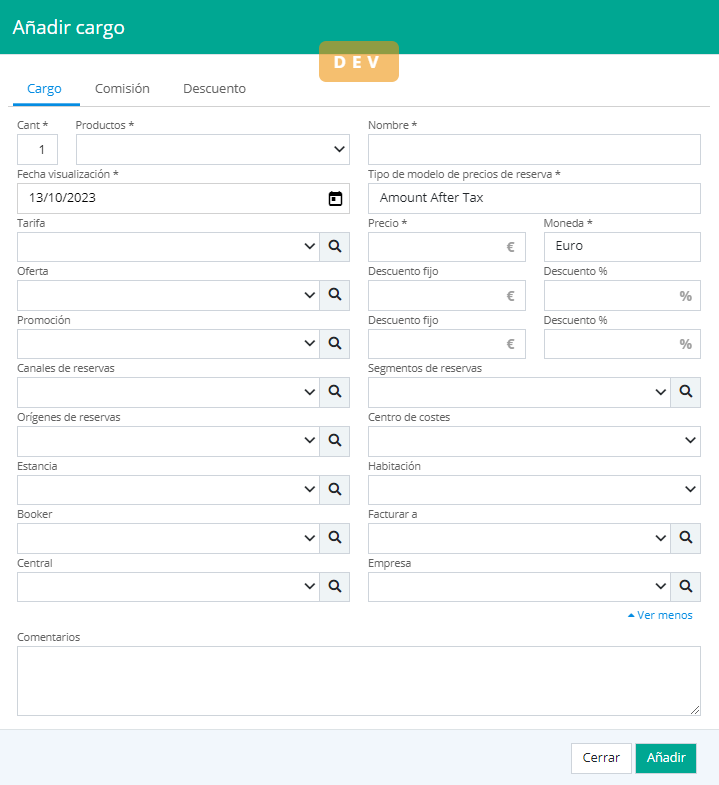Open the calendar picker for Fecha visualización
Screen dimensions: 719x785
click(335, 198)
